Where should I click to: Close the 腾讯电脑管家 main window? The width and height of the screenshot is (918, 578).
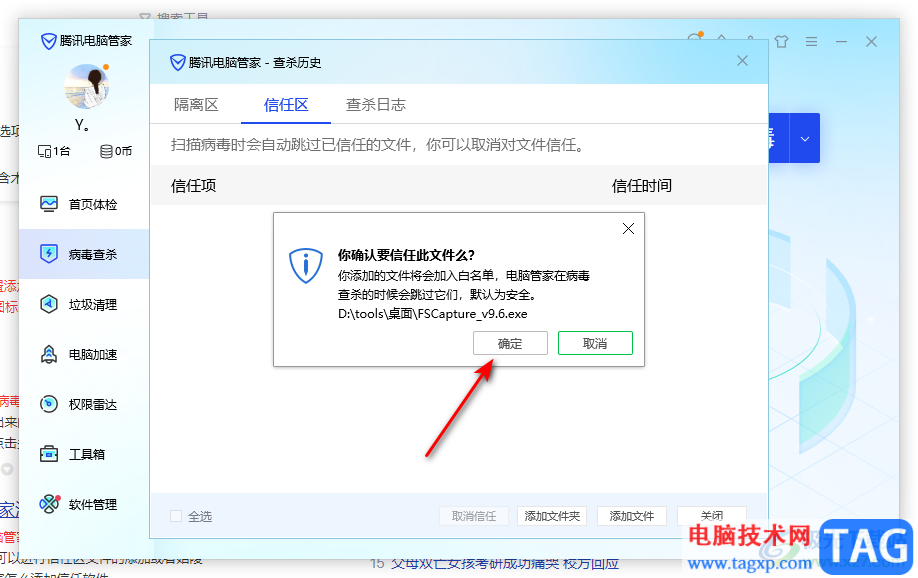point(871,42)
